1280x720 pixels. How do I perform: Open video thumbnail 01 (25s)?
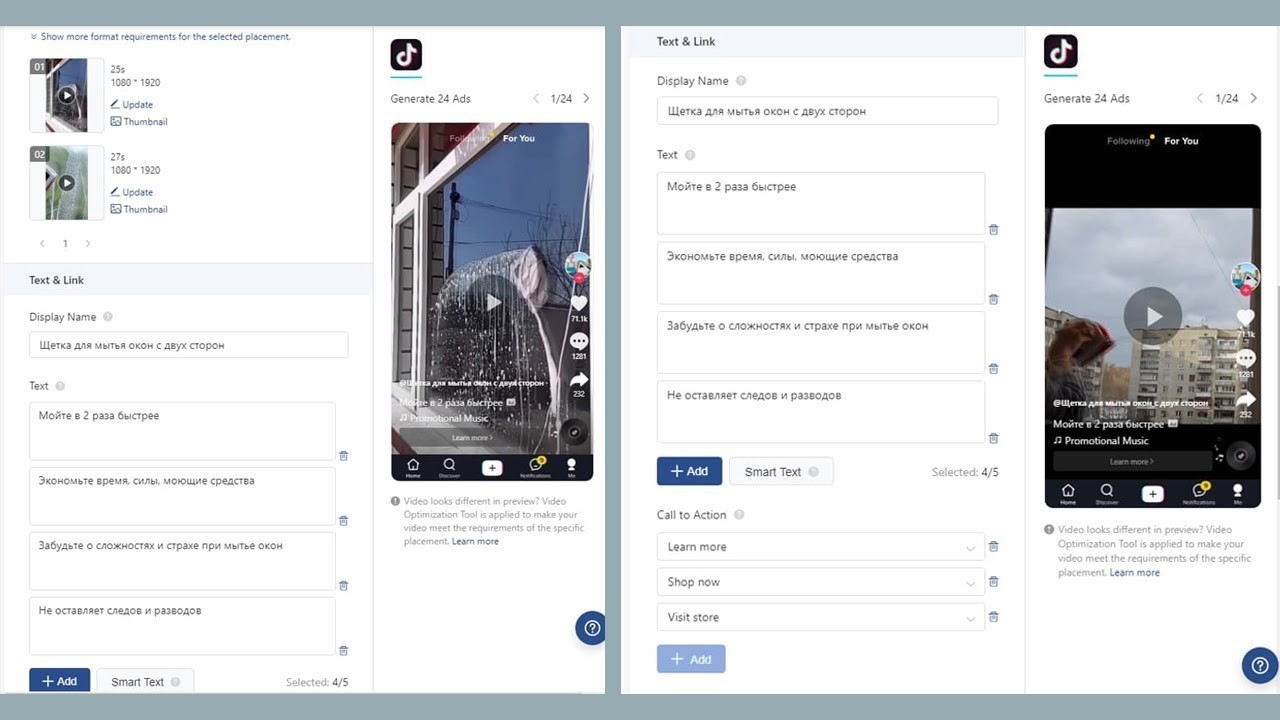point(67,95)
